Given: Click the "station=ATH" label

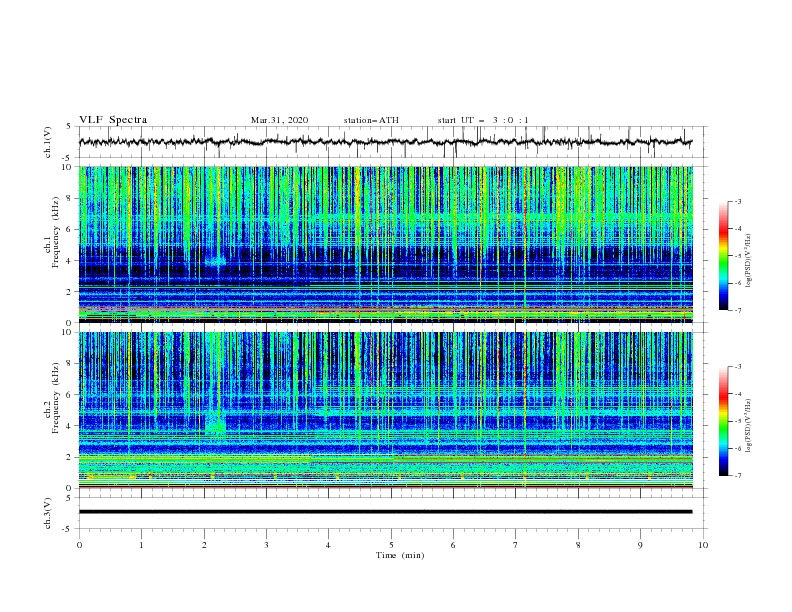Looking at the screenshot, I should point(371,120).
